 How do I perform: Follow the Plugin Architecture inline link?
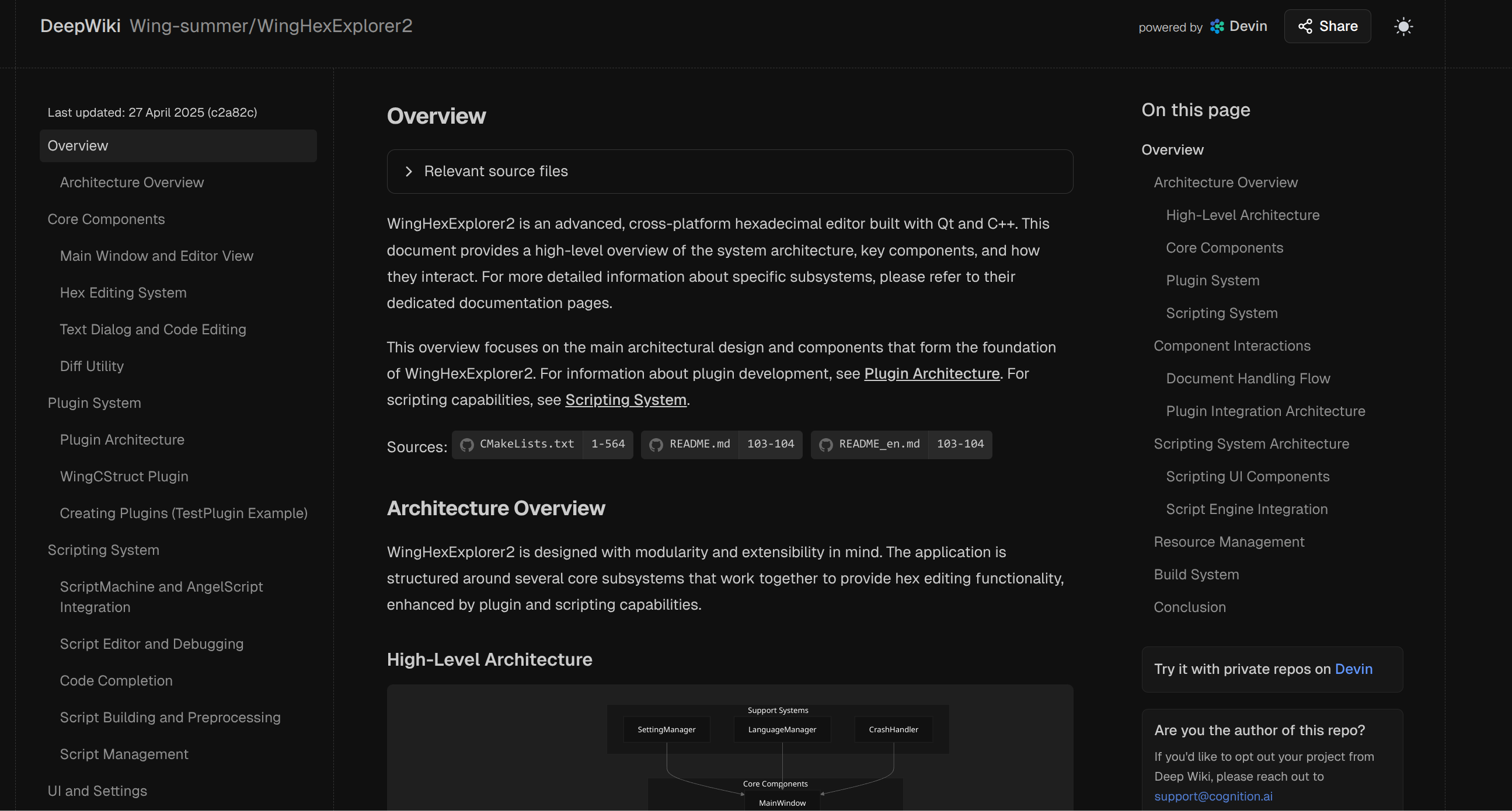932,374
